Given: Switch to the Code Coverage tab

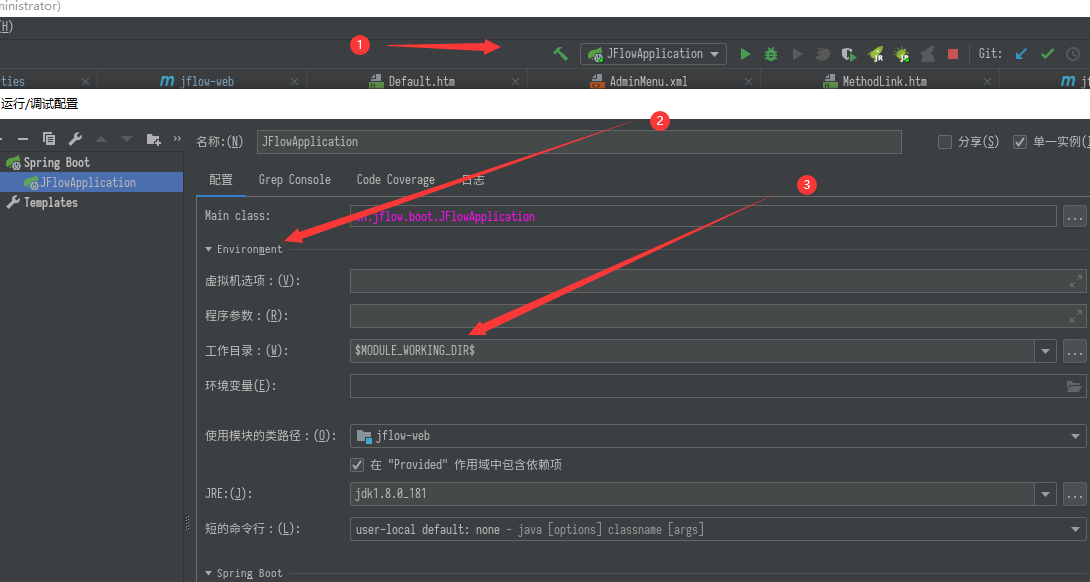Looking at the screenshot, I should point(396,179).
